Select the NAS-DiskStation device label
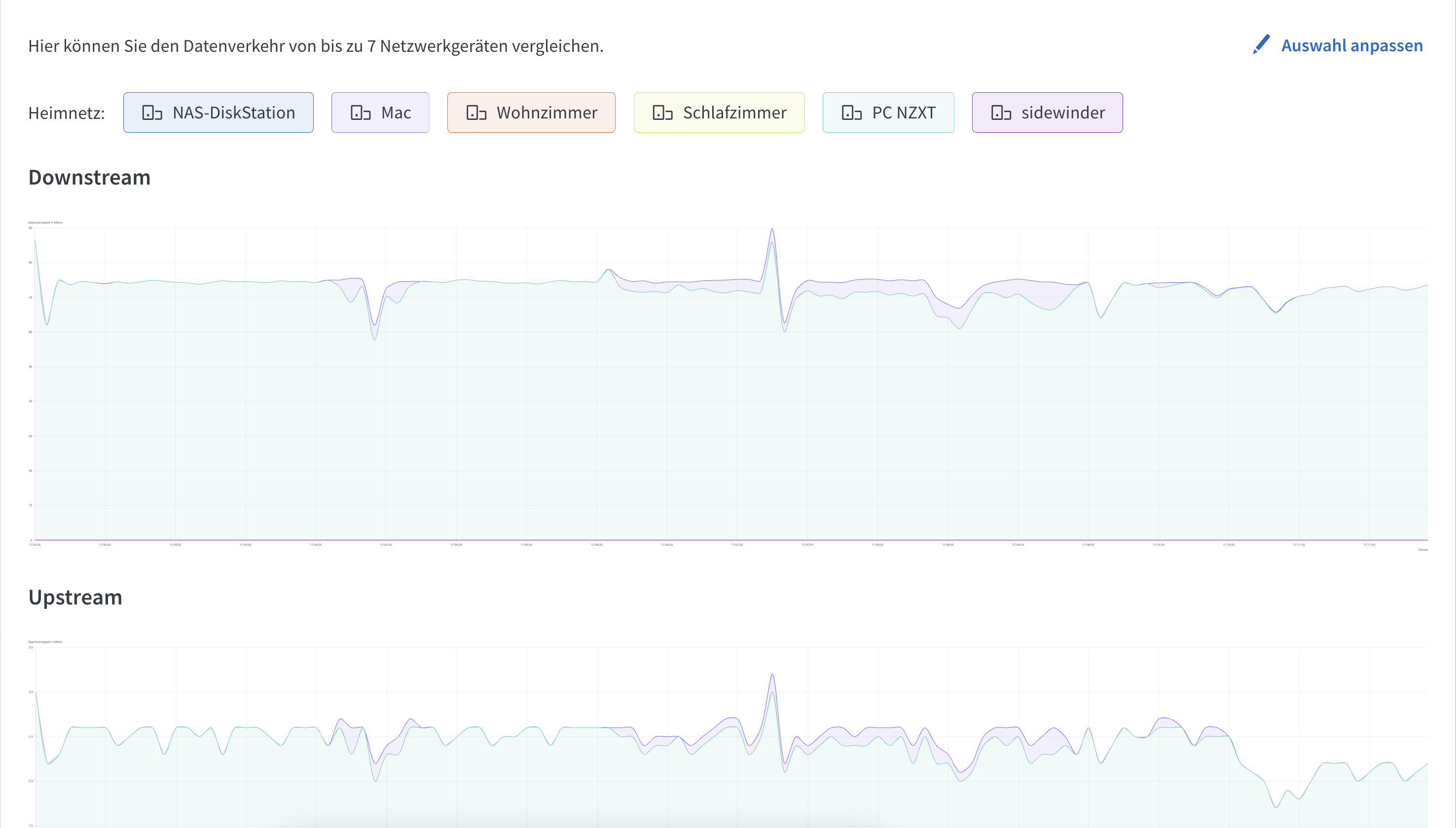This screenshot has width=1456, height=828. [x=234, y=113]
